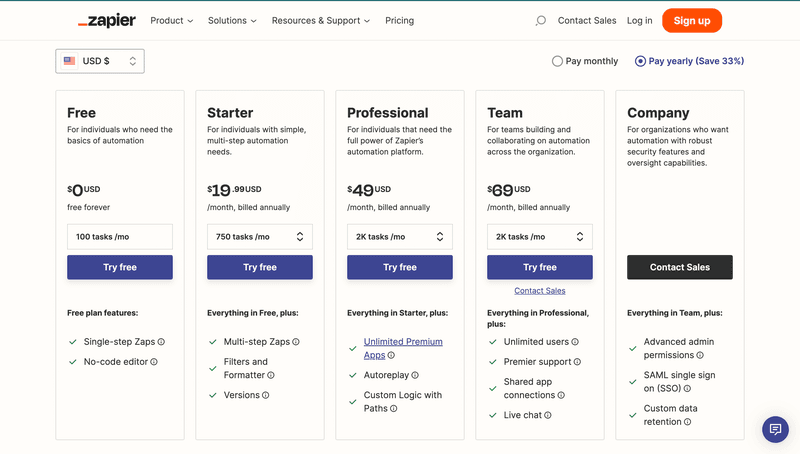The image size is (800, 454).
Task: Expand the Product menu
Action: point(171,21)
